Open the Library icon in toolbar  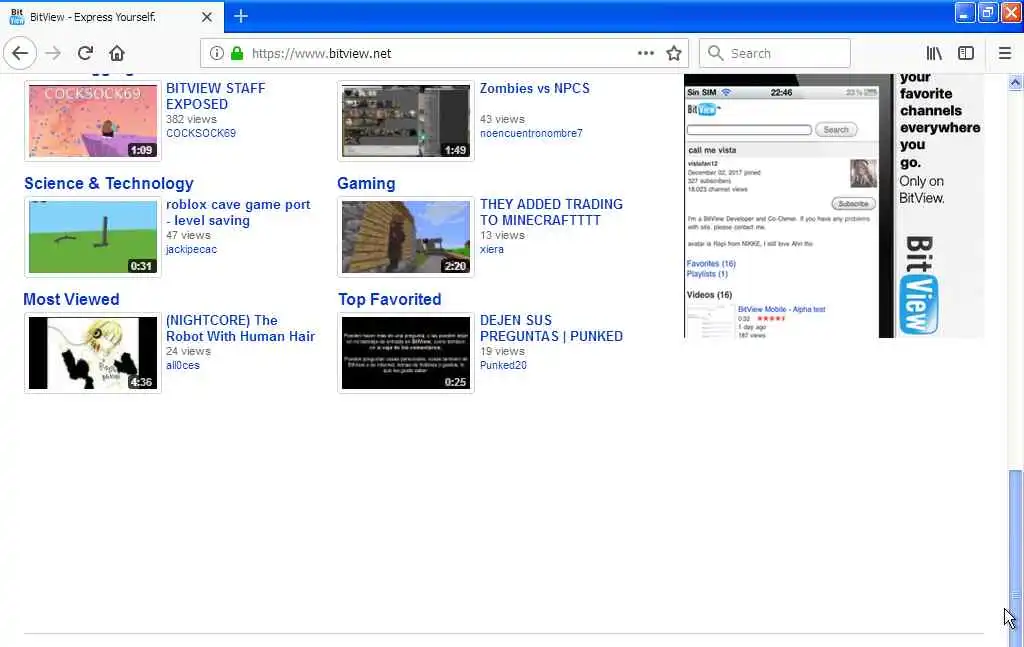934,53
